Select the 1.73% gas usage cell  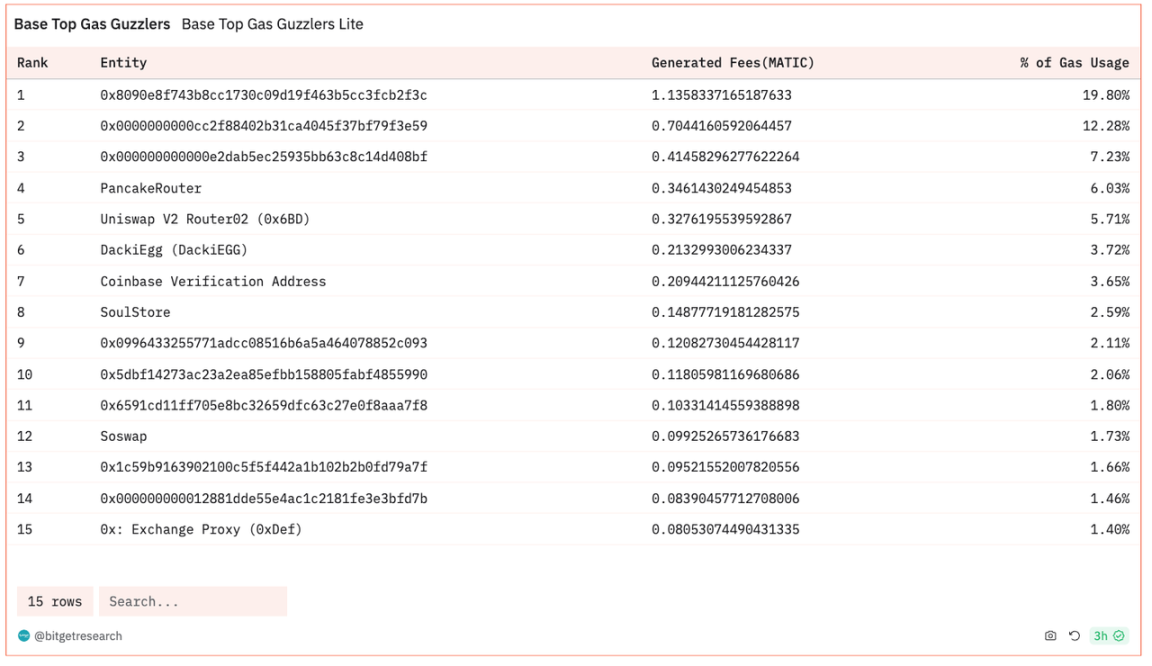[x=1109, y=437]
